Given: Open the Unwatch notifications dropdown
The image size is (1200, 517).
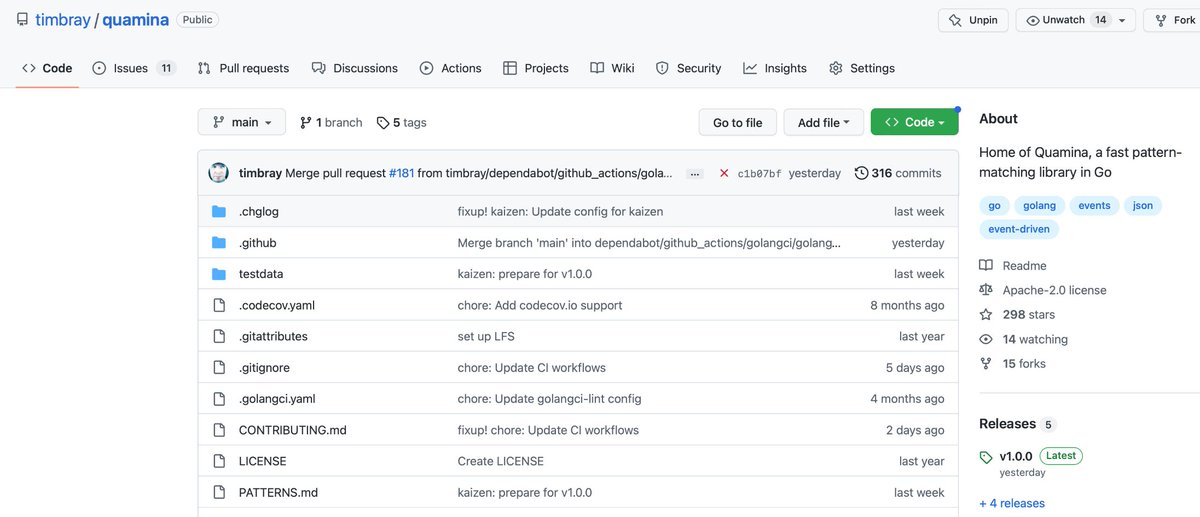Looking at the screenshot, I should [x=1075, y=20].
